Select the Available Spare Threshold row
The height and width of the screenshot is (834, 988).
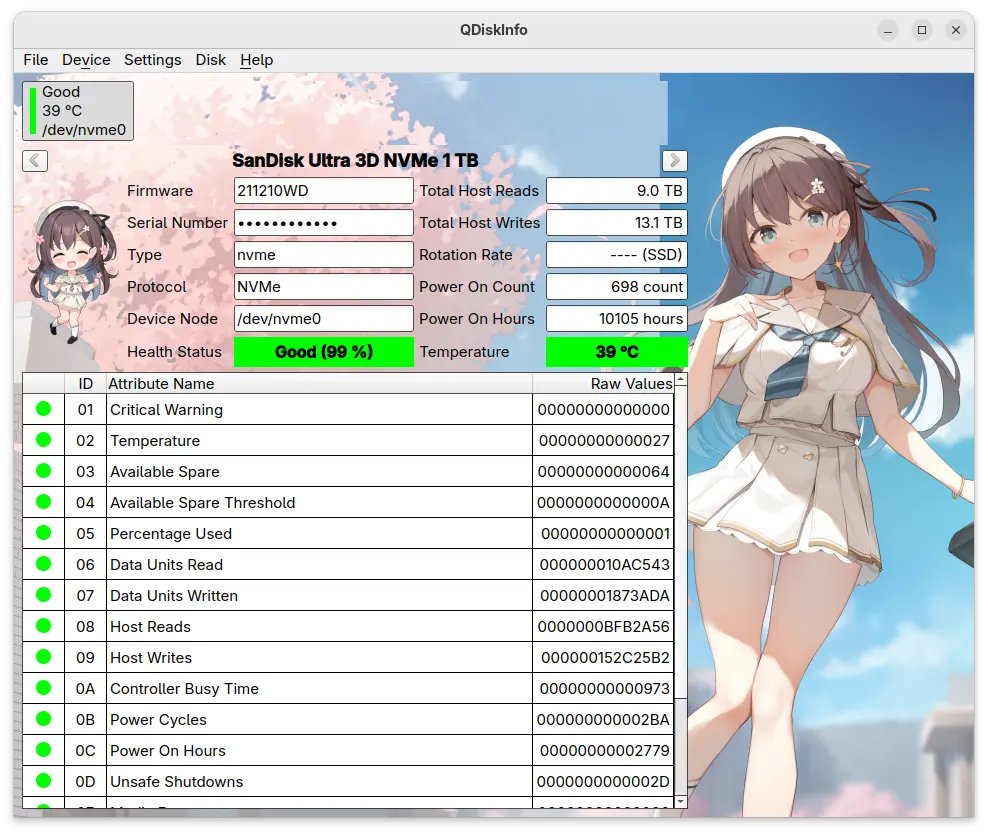point(348,502)
